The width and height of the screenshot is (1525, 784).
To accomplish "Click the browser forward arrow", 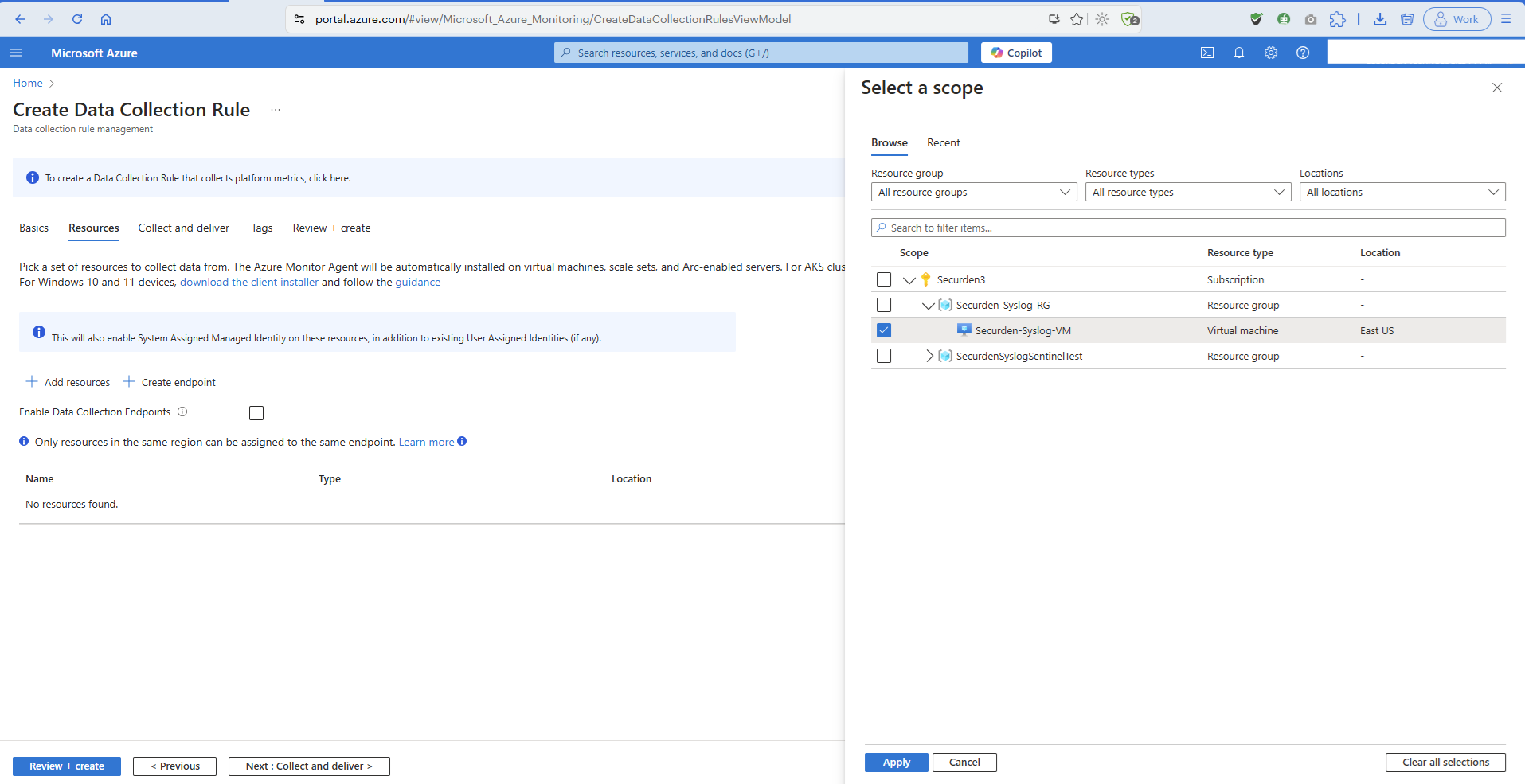I will pos(49,19).
